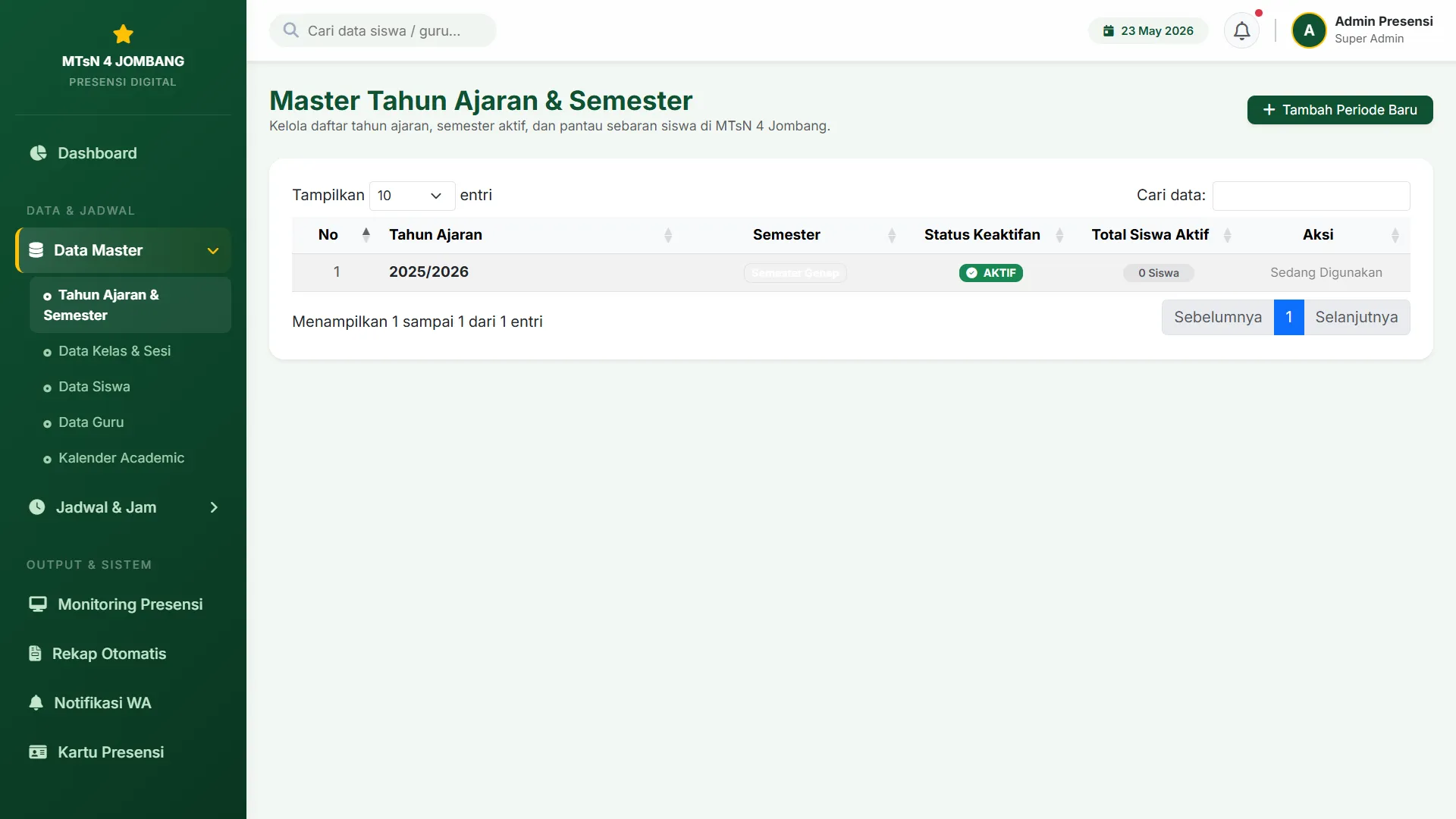Screen dimensions: 1456x819
Task: Open Tahun Ajaran & Semester submenu
Action: pyautogui.click(x=130, y=305)
